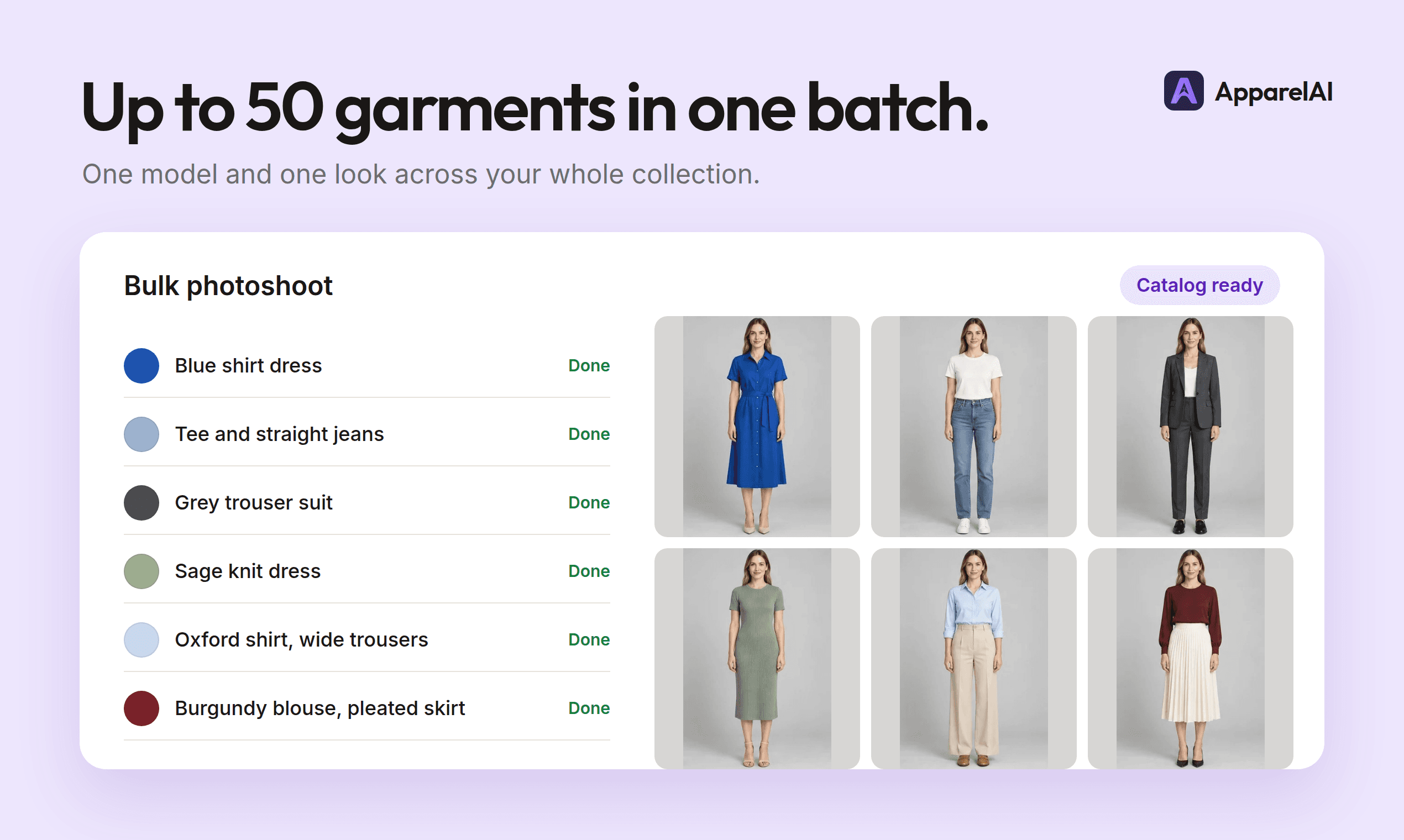The height and width of the screenshot is (840, 1404).
Task: Open the sage knit dress photo
Action: pyautogui.click(x=757, y=658)
